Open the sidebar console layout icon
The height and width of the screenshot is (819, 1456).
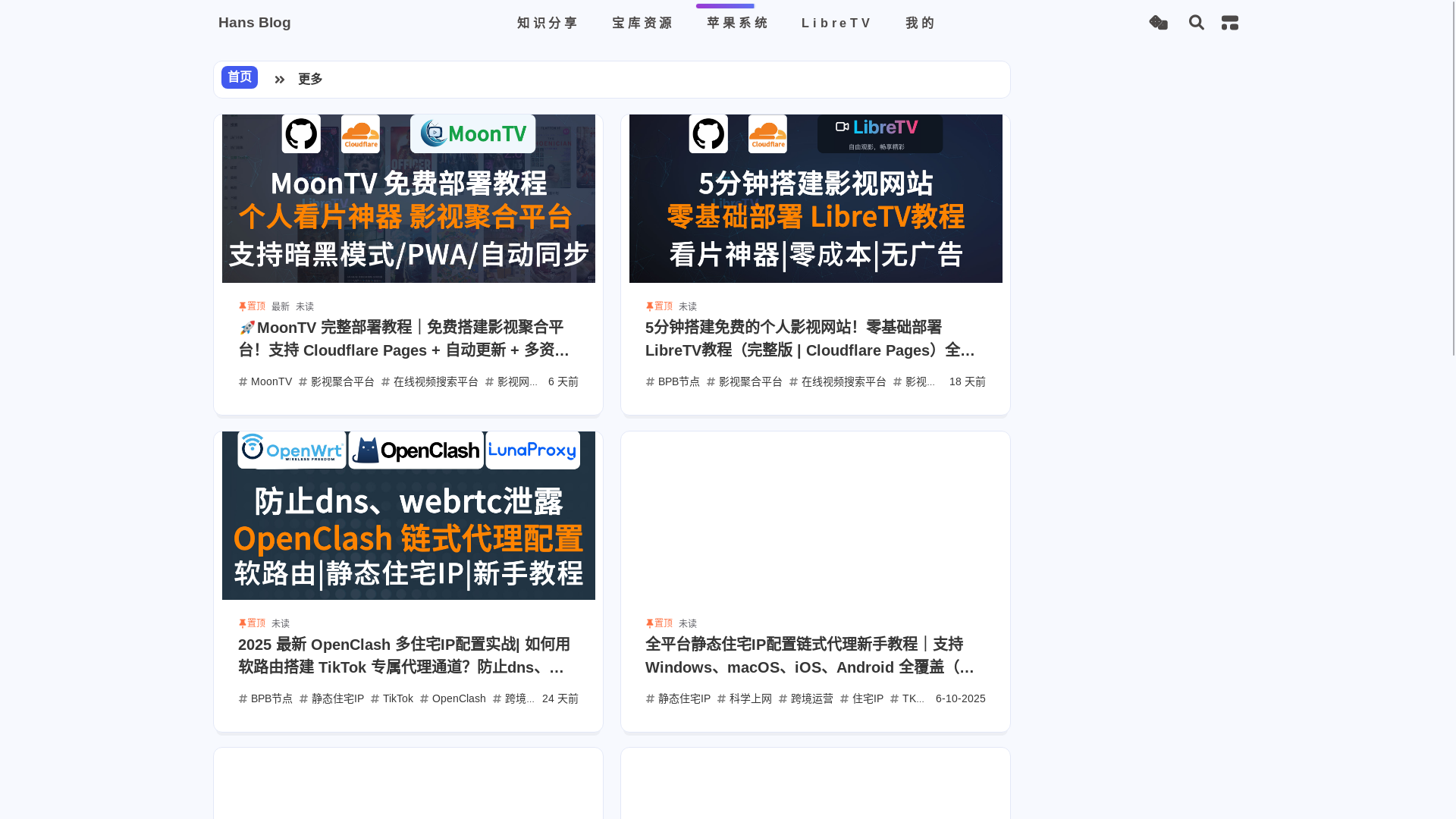click(x=1230, y=23)
